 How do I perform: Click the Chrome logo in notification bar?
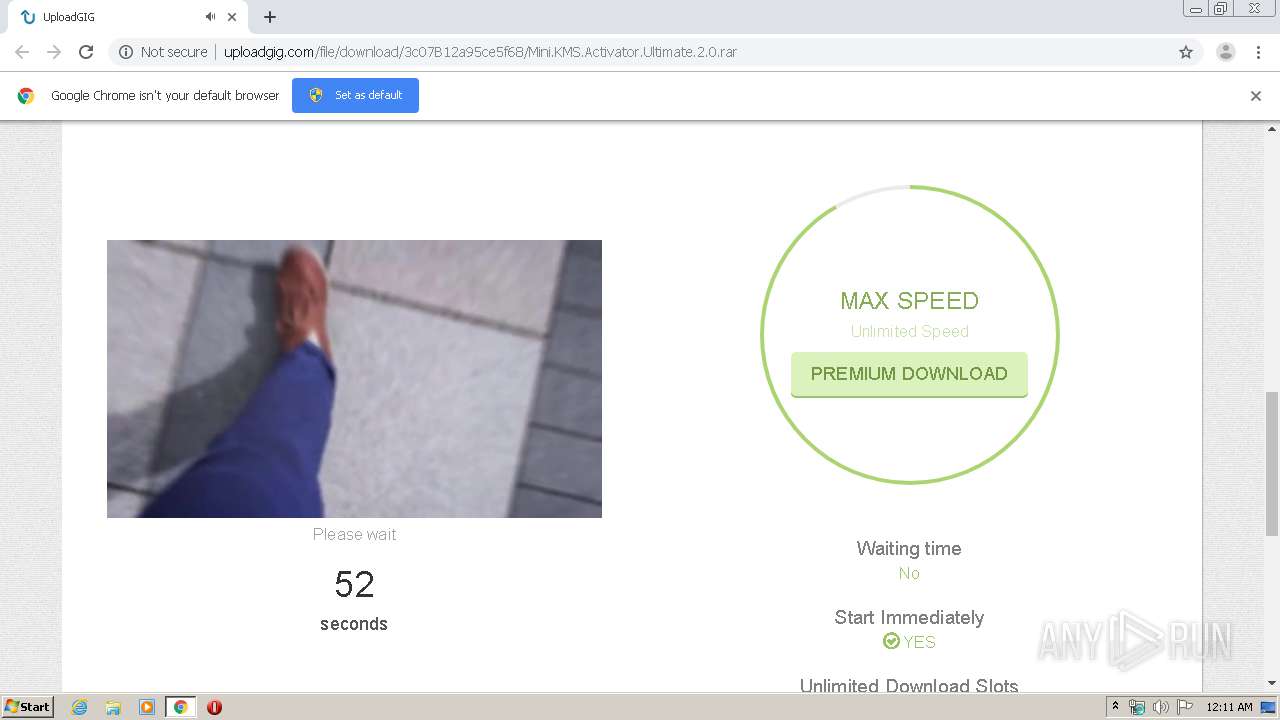(26, 96)
